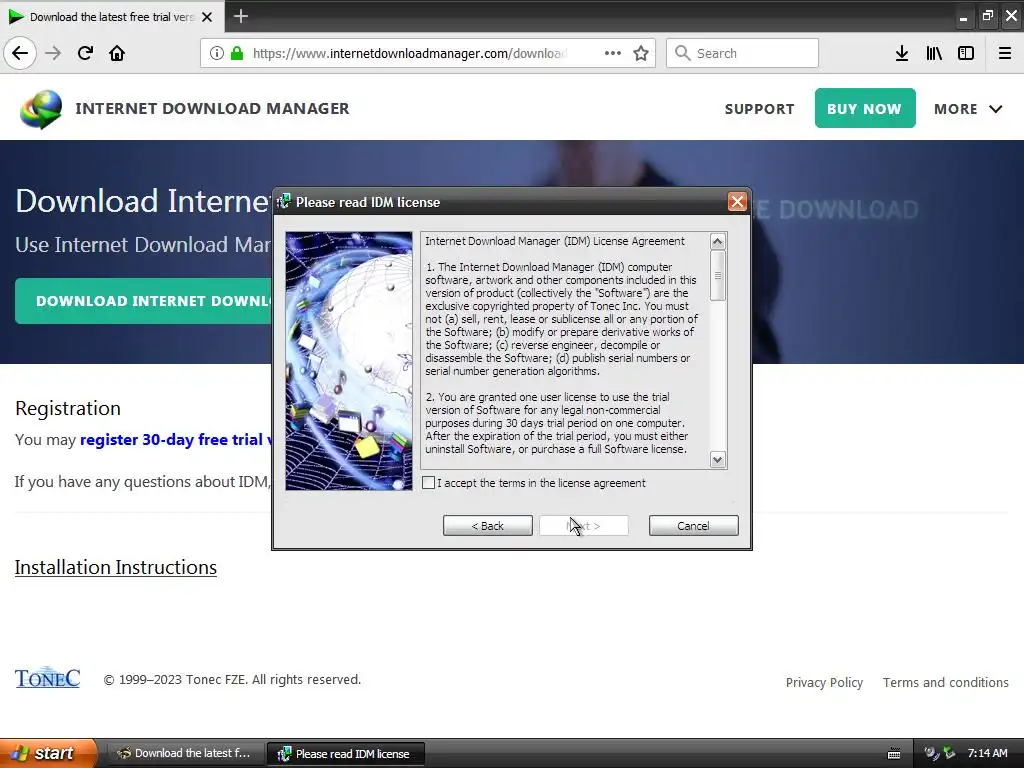Open the Library bookshelf icon
This screenshot has width=1024, height=768.
[x=934, y=53]
